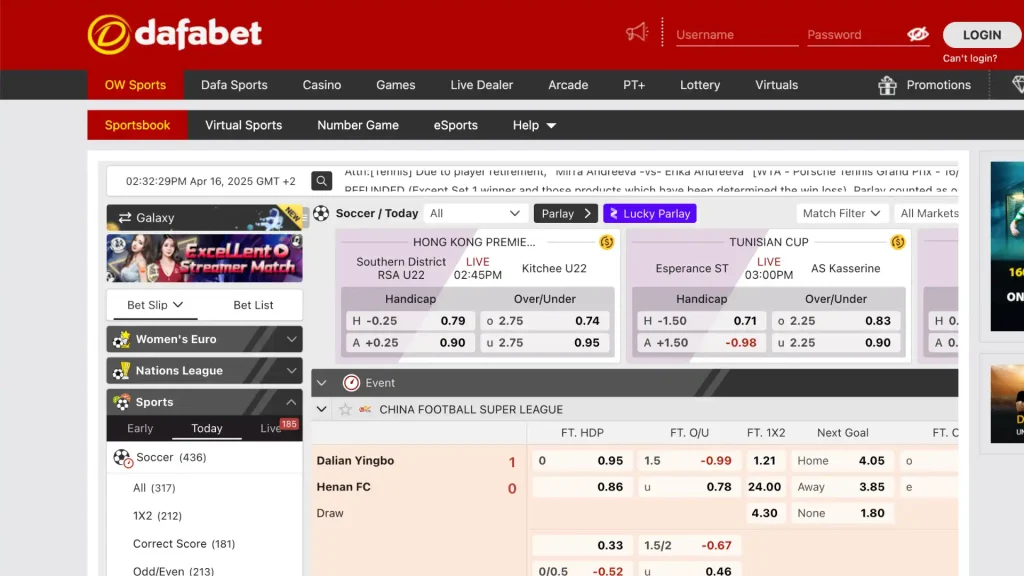
Task: Click coin icon on Tunisian Cup card
Action: click(898, 242)
